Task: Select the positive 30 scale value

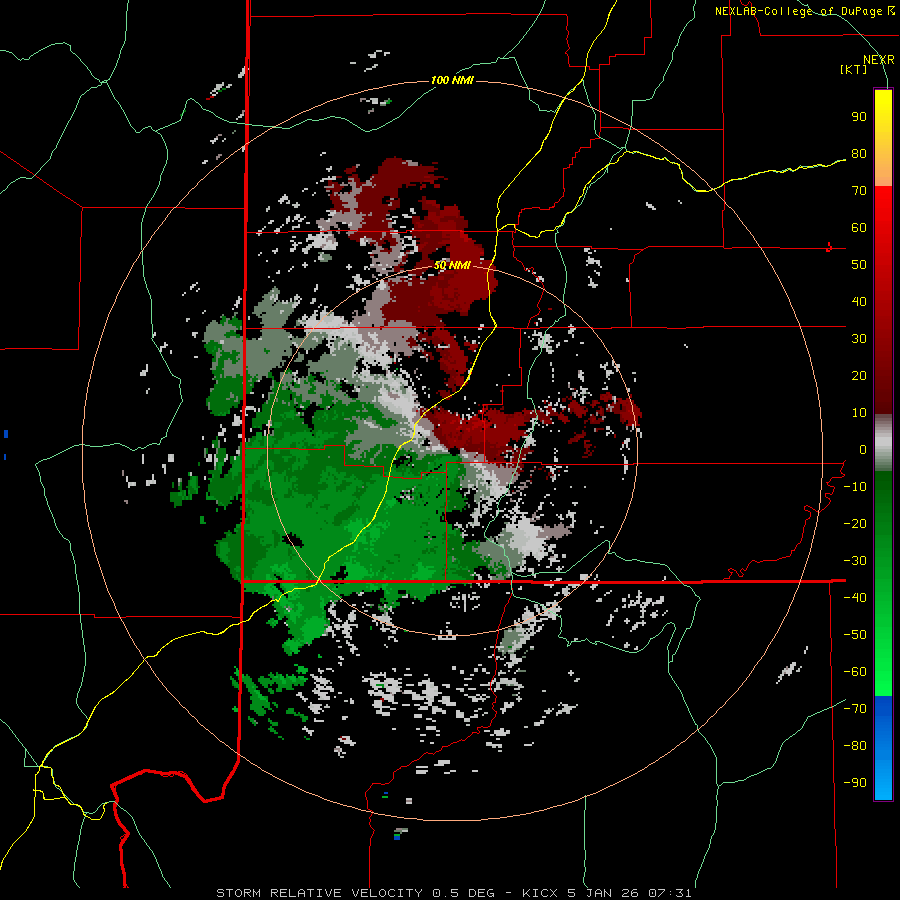Action: point(859,339)
